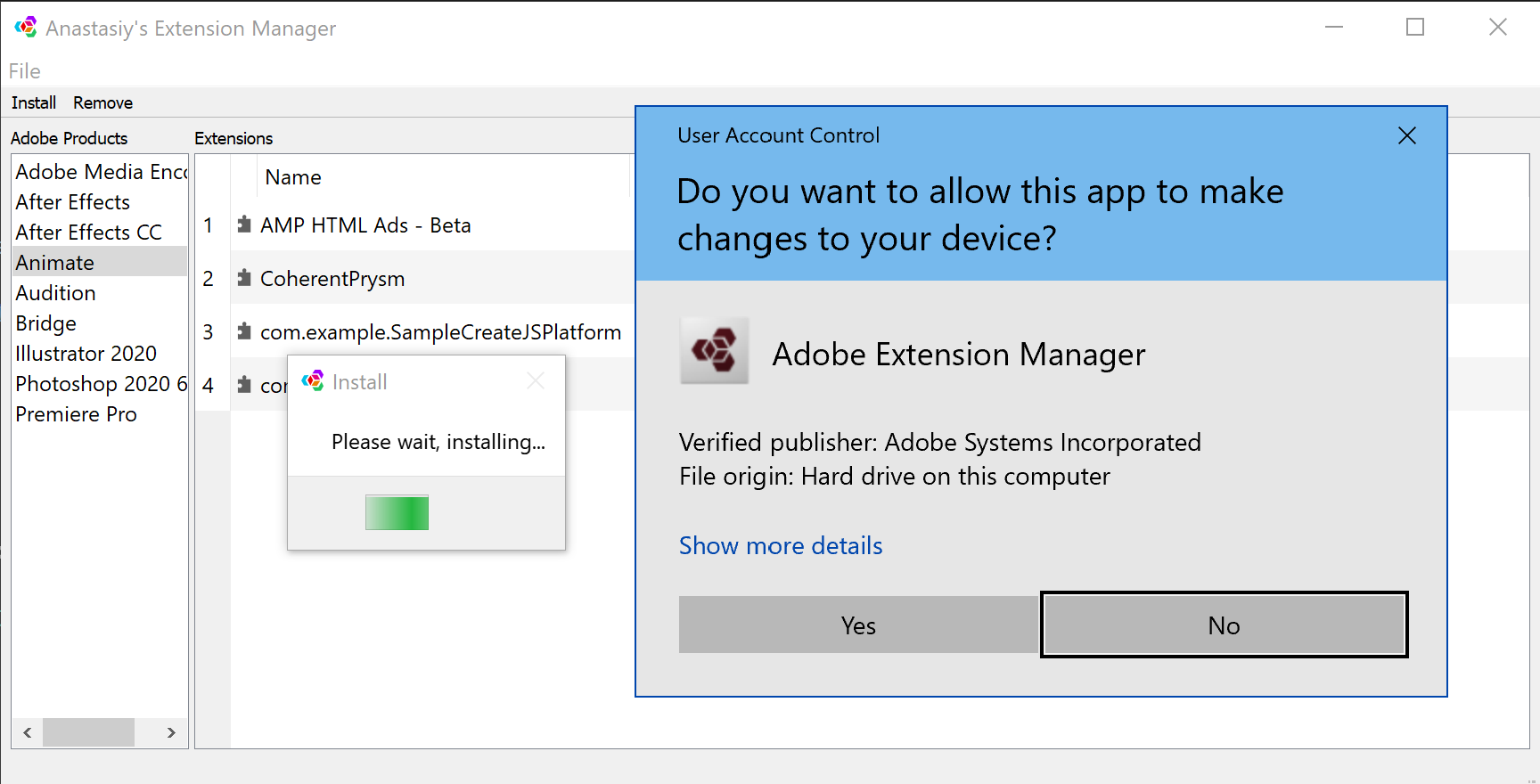The height and width of the screenshot is (784, 1540).
Task: Click the fourth extension's plugin icon
Action: (244, 385)
